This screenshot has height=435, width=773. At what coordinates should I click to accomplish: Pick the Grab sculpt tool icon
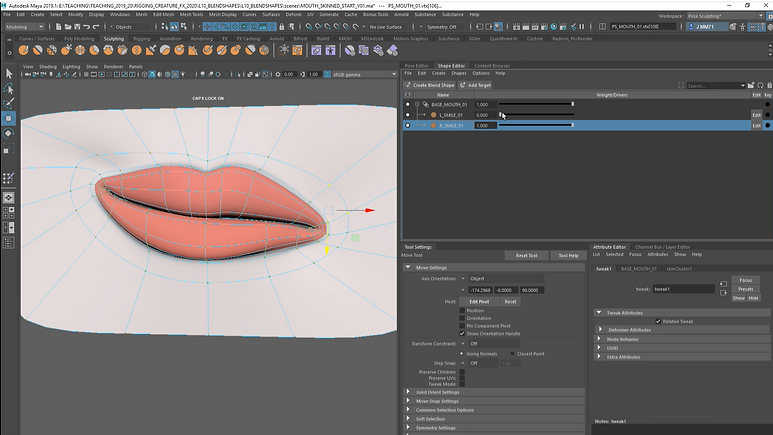tap(66, 50)
